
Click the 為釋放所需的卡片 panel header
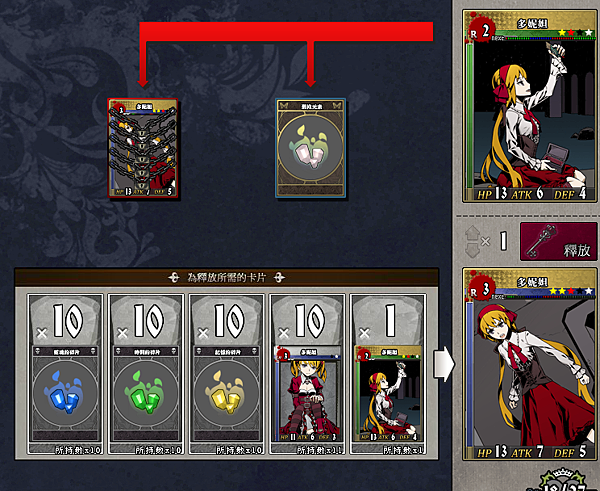pos(227,277)
